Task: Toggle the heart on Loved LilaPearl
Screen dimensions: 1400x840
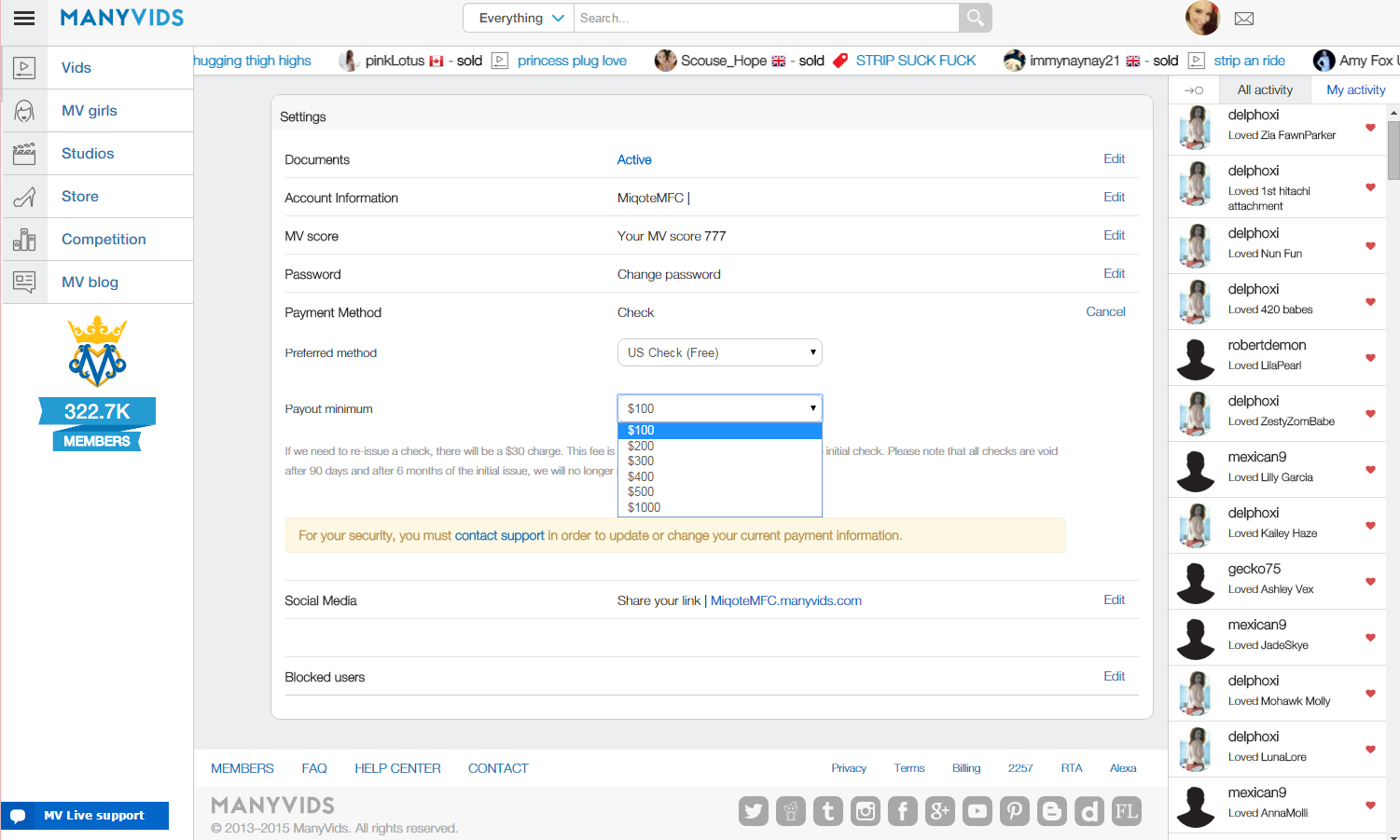Action: coord(1370,358)
